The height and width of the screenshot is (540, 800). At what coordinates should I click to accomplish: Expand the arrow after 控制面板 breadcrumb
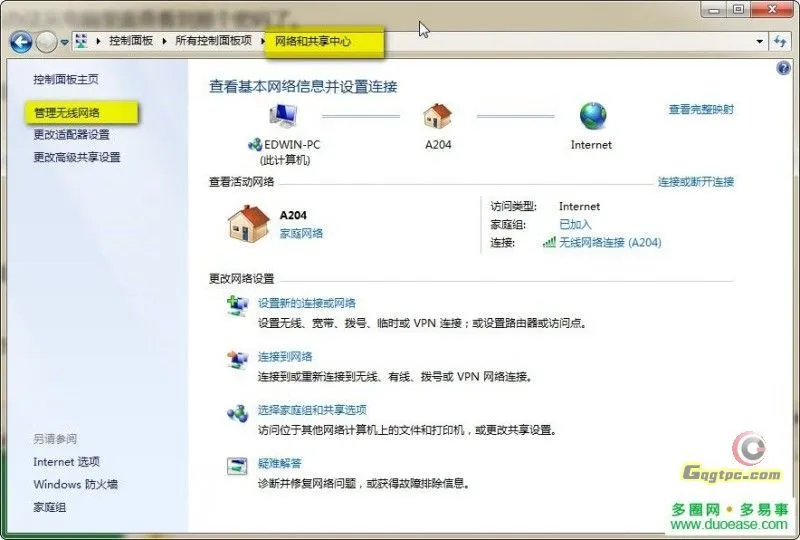(164, 41)
